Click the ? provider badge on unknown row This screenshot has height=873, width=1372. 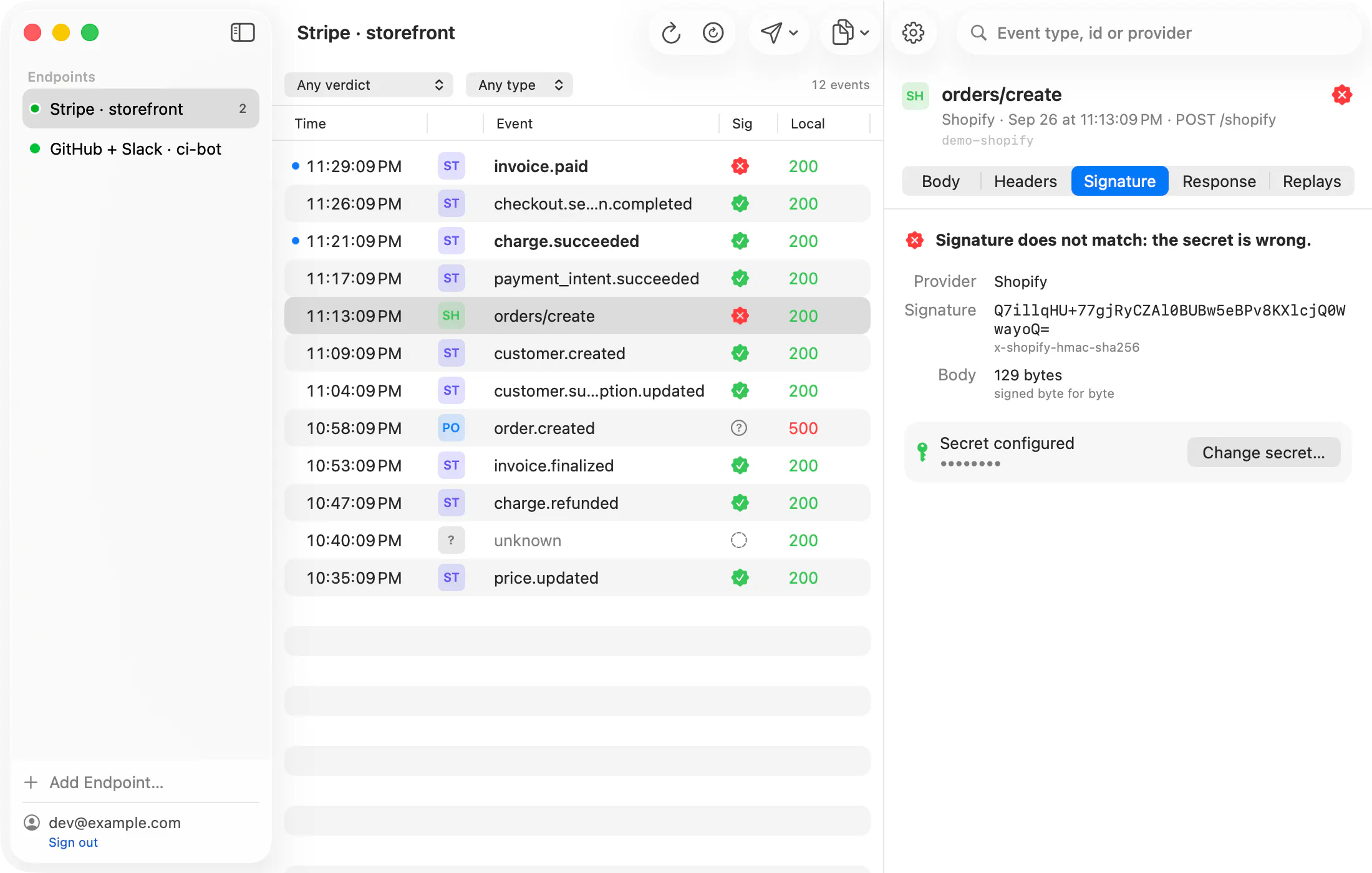(x=451, y=540)
